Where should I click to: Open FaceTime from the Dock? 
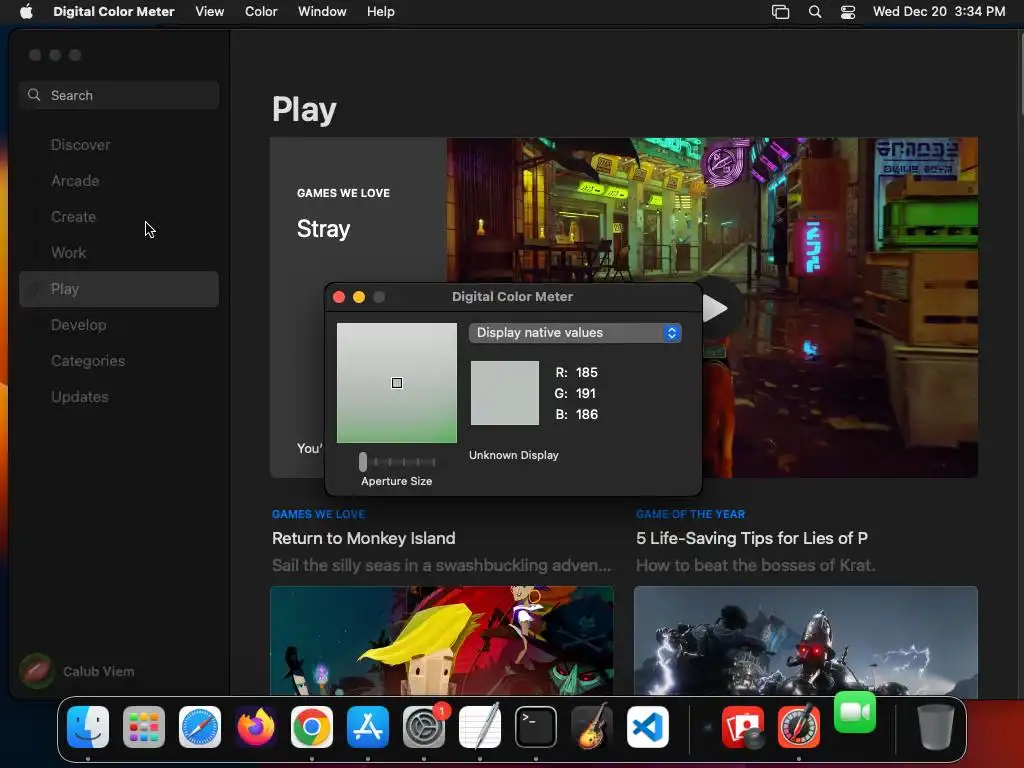(855, 712)
